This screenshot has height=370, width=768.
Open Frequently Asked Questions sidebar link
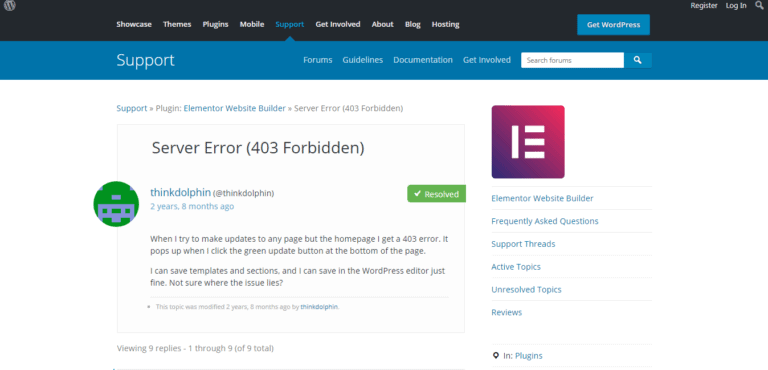(x=545, y=221)
